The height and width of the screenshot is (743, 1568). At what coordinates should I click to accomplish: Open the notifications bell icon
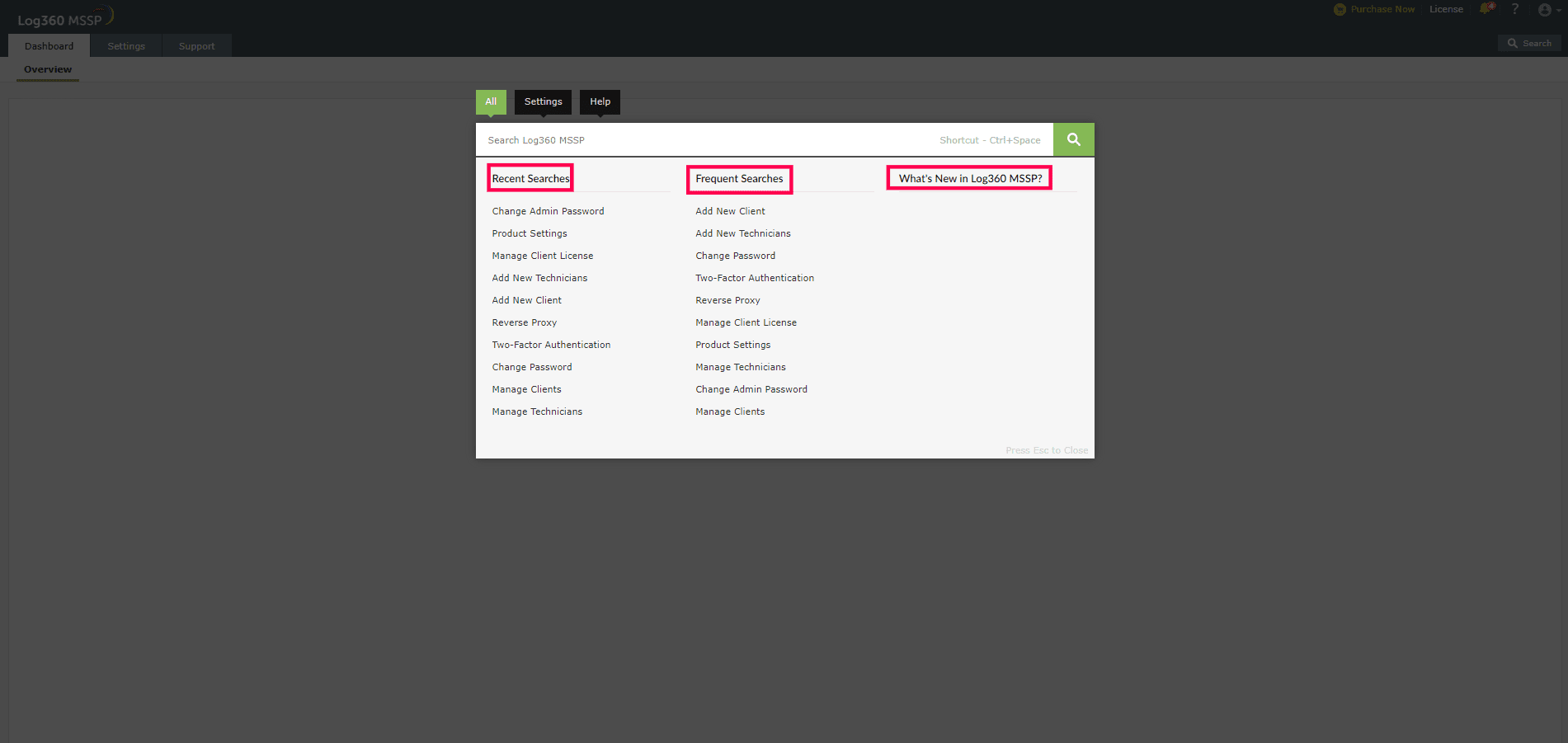pyautogui.click(x=1487, y=9)
